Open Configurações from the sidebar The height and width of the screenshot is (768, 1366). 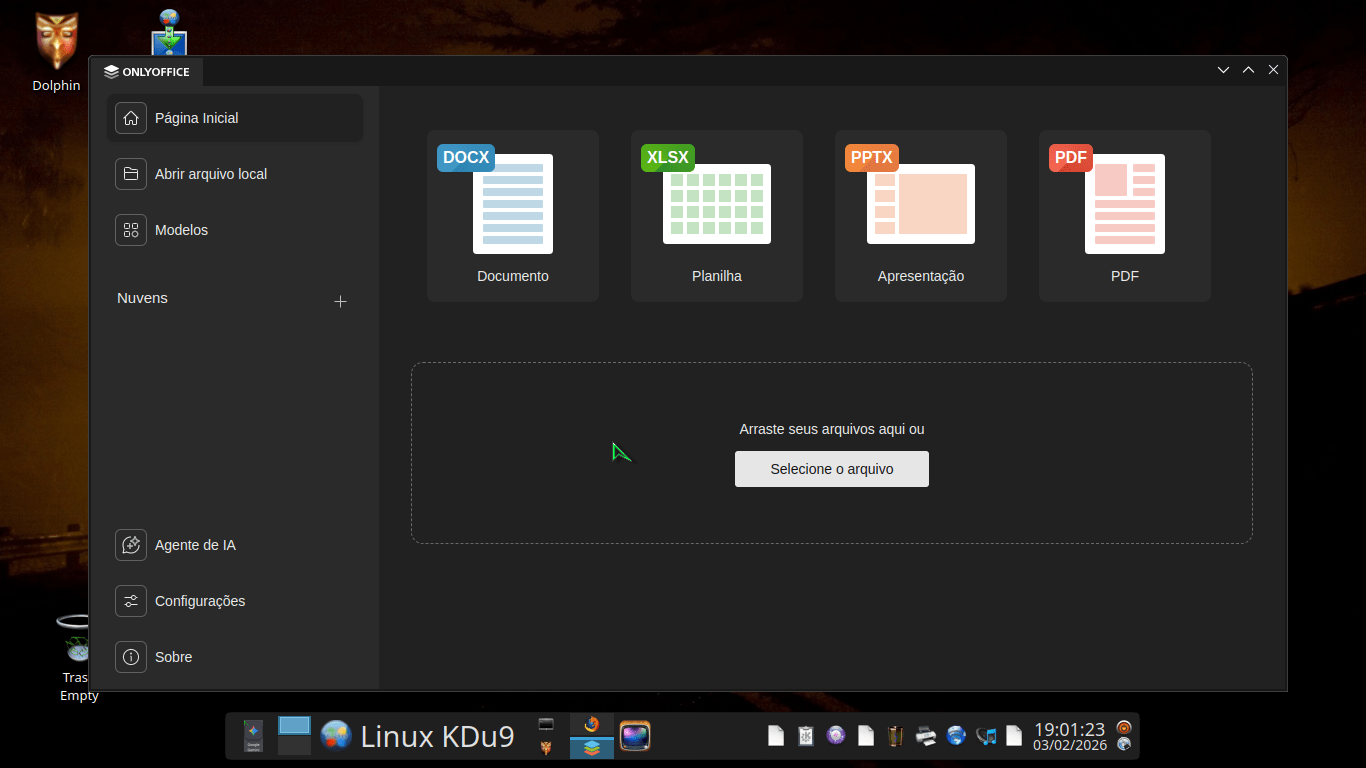point(199,601)
